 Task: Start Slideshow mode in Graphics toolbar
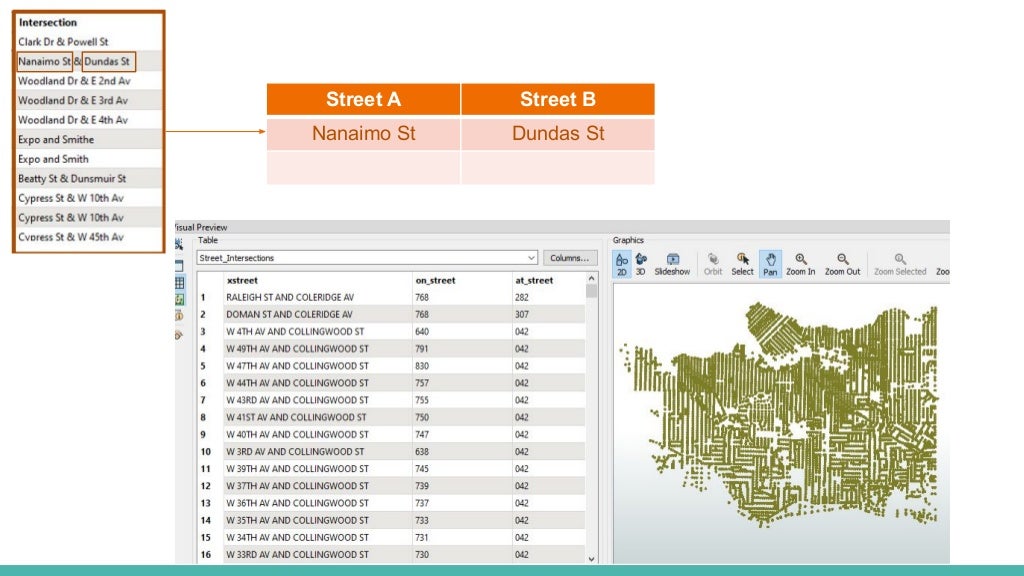point(672,263)
